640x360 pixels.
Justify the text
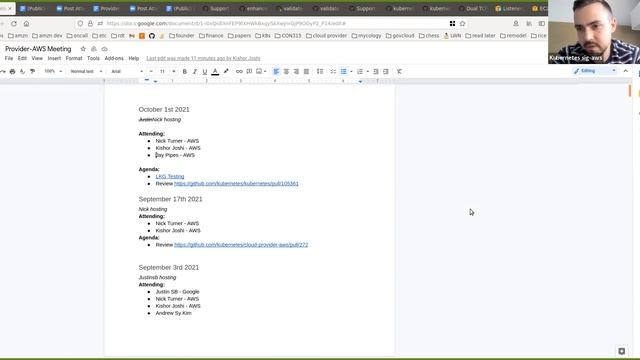306,71
